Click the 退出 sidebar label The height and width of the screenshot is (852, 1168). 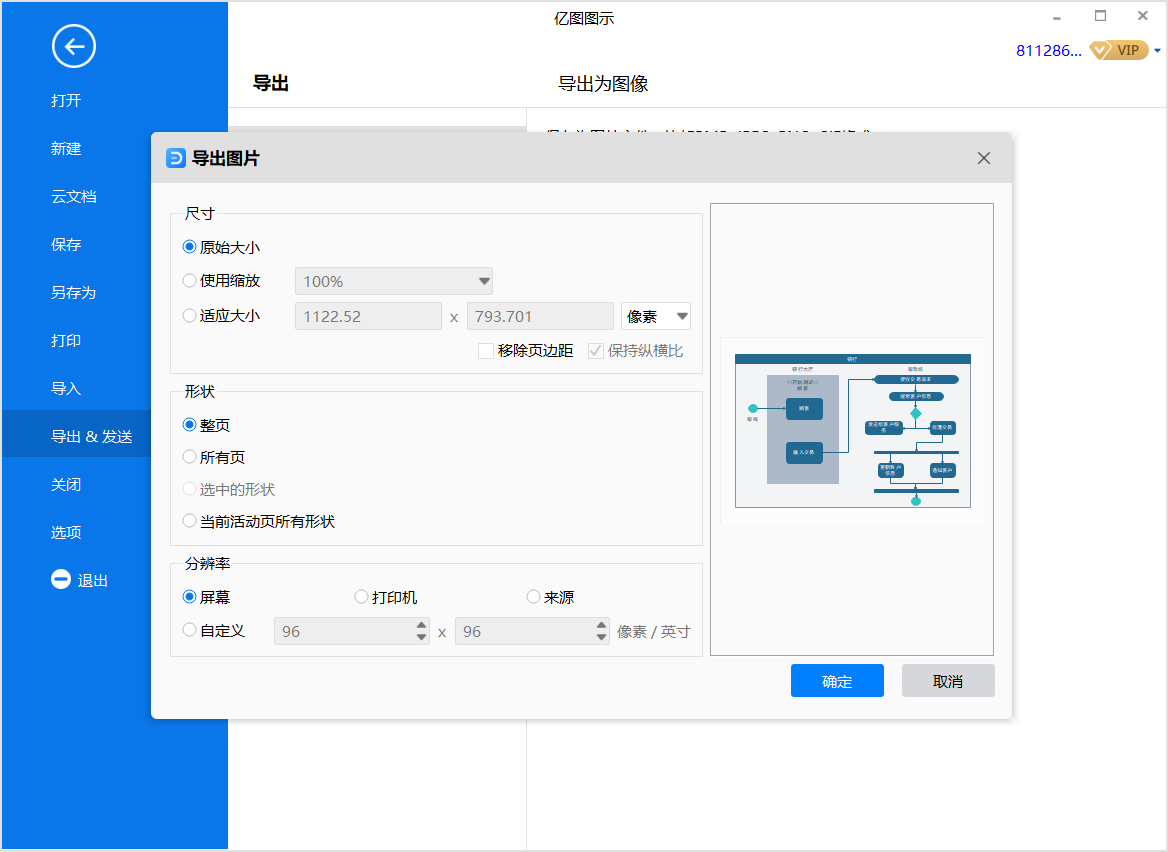coord(92,580)
